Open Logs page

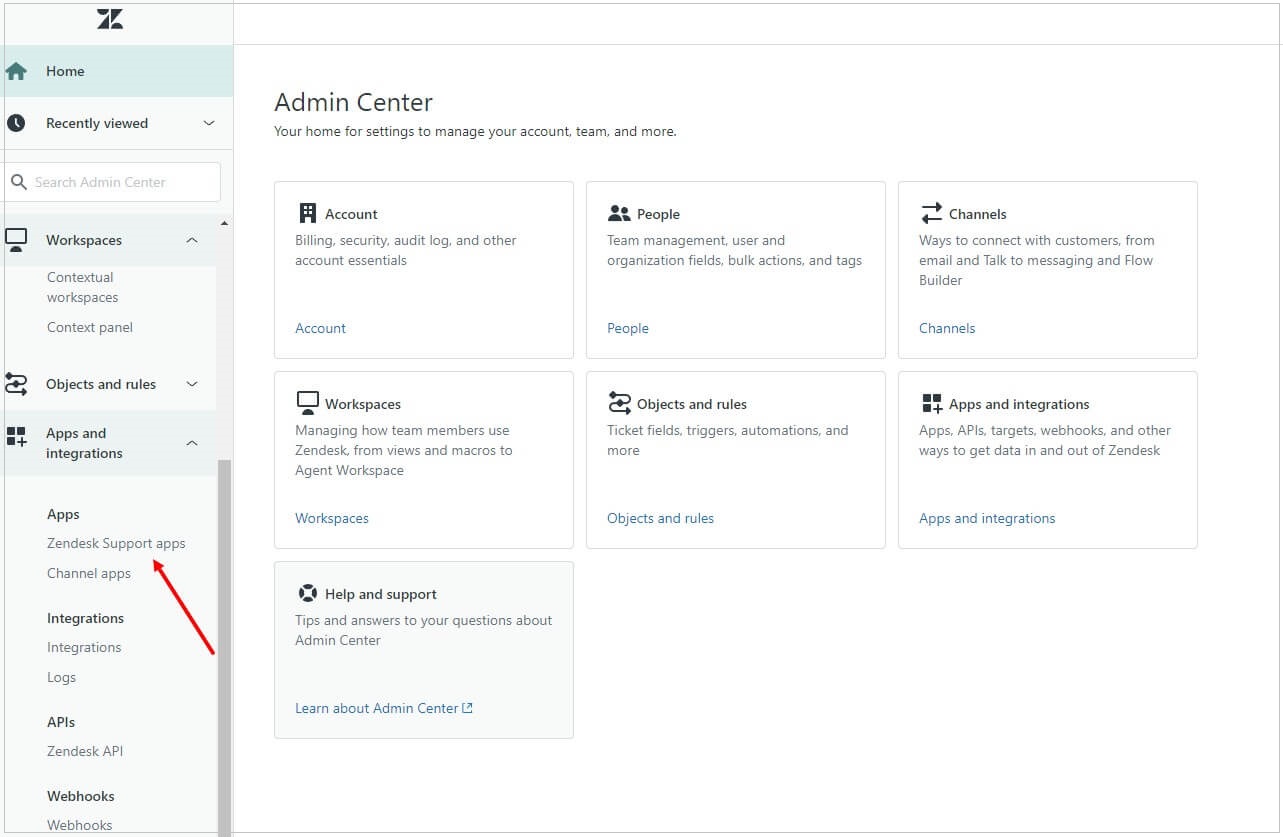61,677
